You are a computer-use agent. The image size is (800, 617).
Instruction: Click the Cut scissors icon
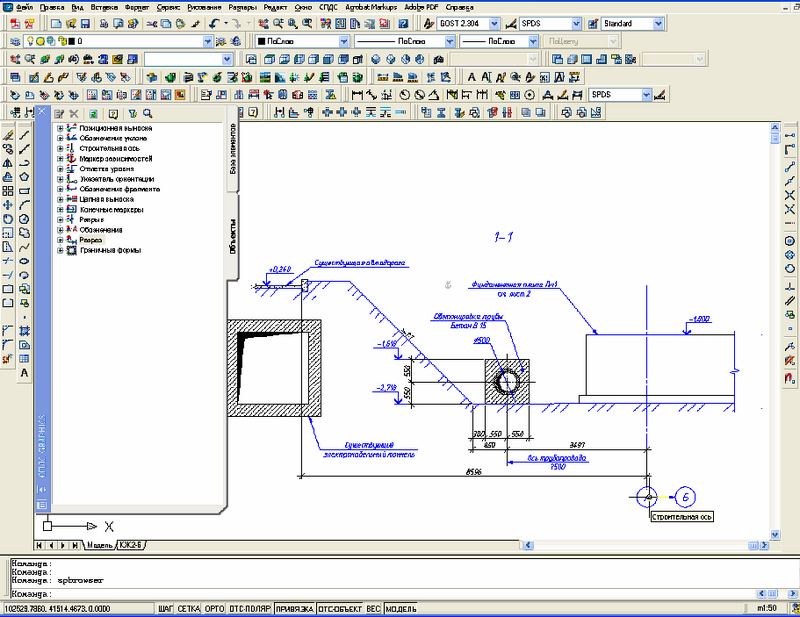coord(152,23)
